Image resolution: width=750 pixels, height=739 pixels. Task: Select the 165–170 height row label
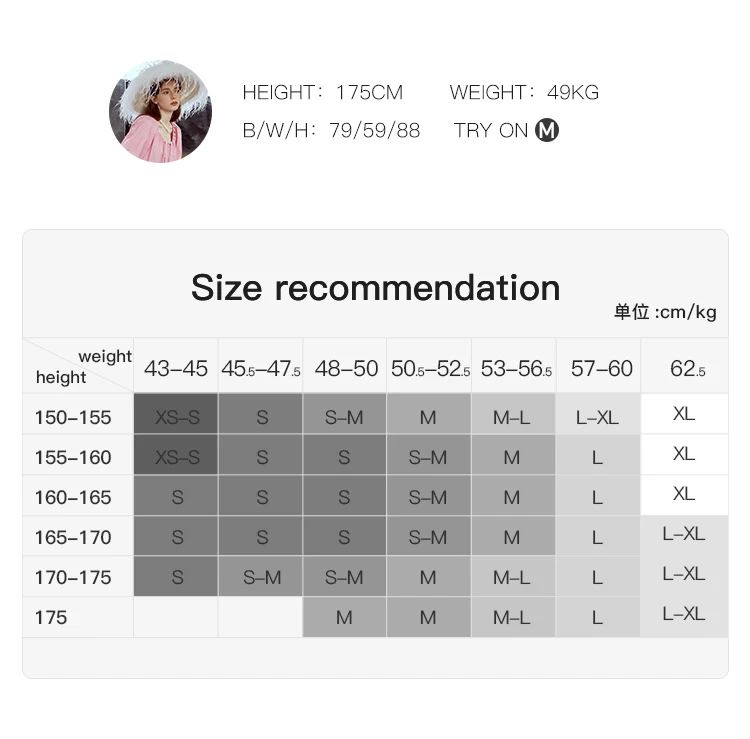[x=73, y=537]
